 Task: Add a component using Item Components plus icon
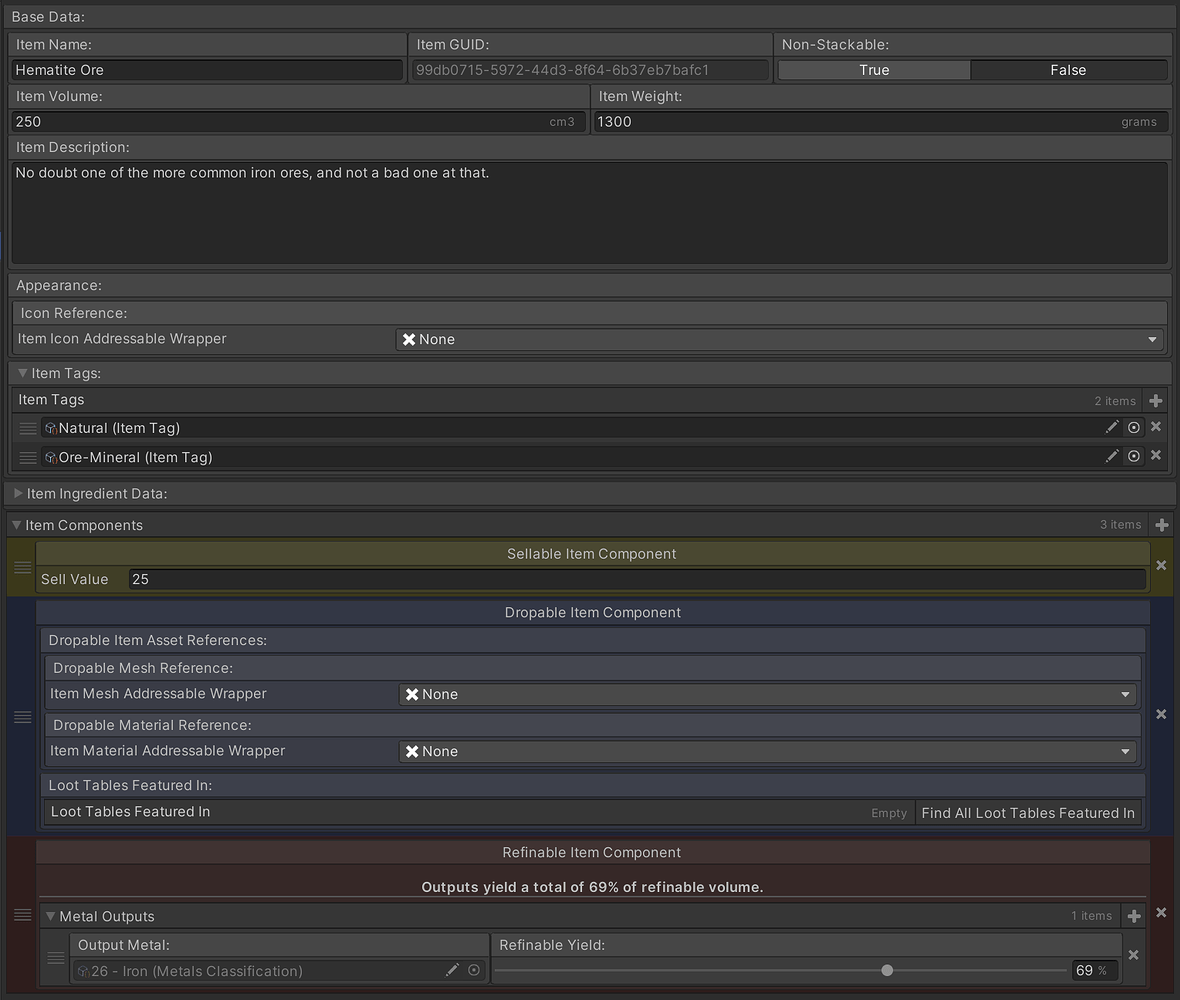(1162, 524)
